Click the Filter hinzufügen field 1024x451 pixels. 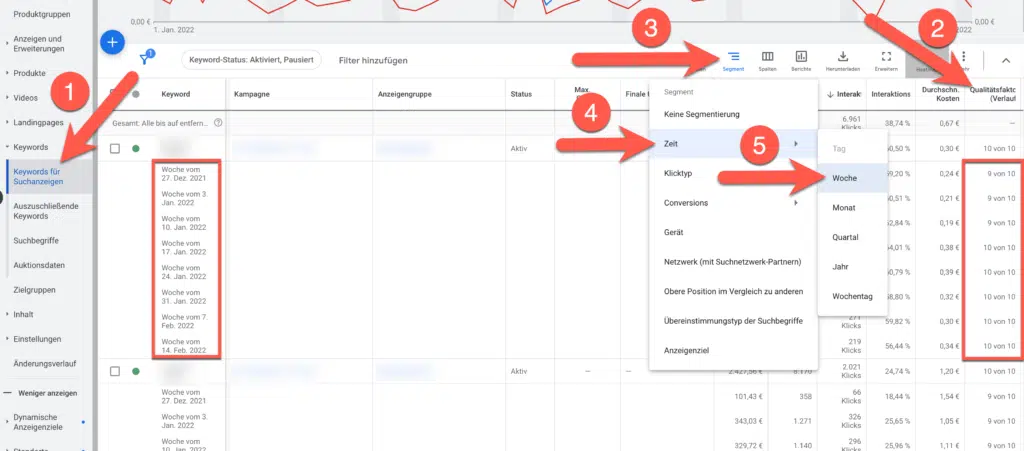pos(373,60)
